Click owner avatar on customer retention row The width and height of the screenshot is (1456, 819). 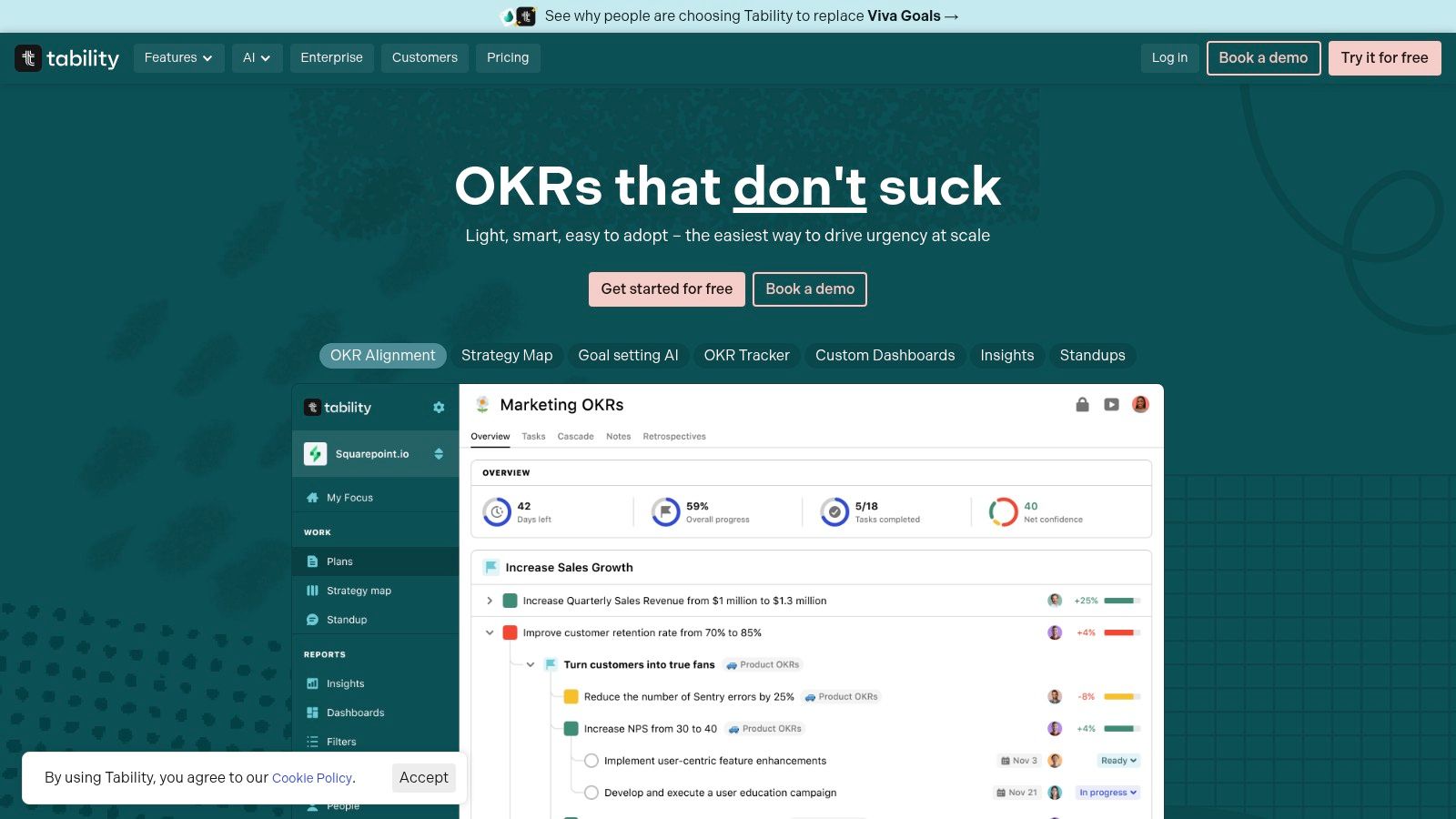[x=1055, y=632]
